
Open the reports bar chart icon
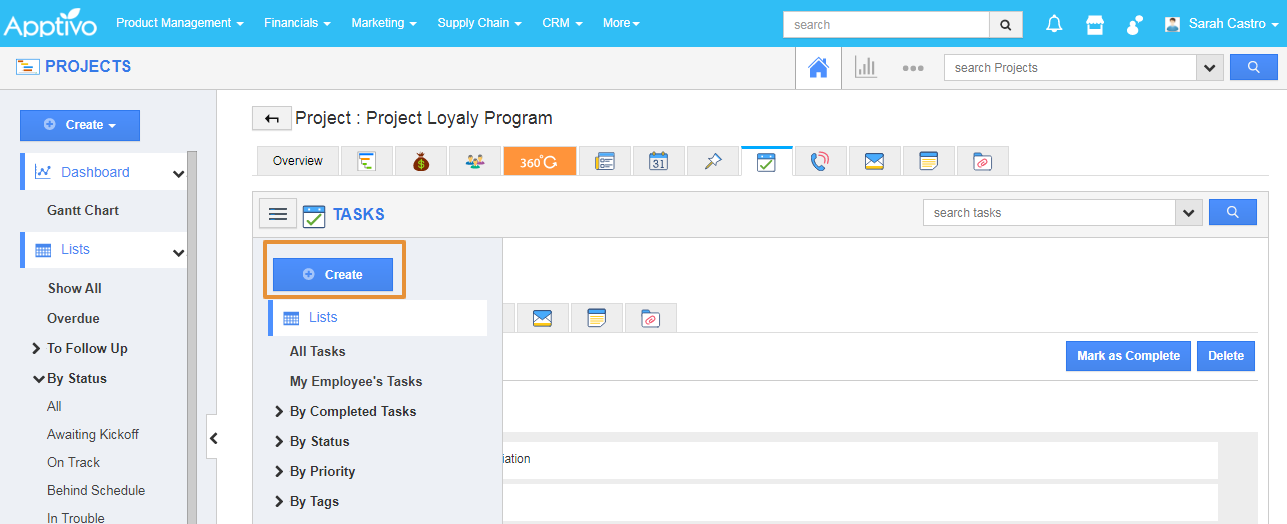(865, 68)
